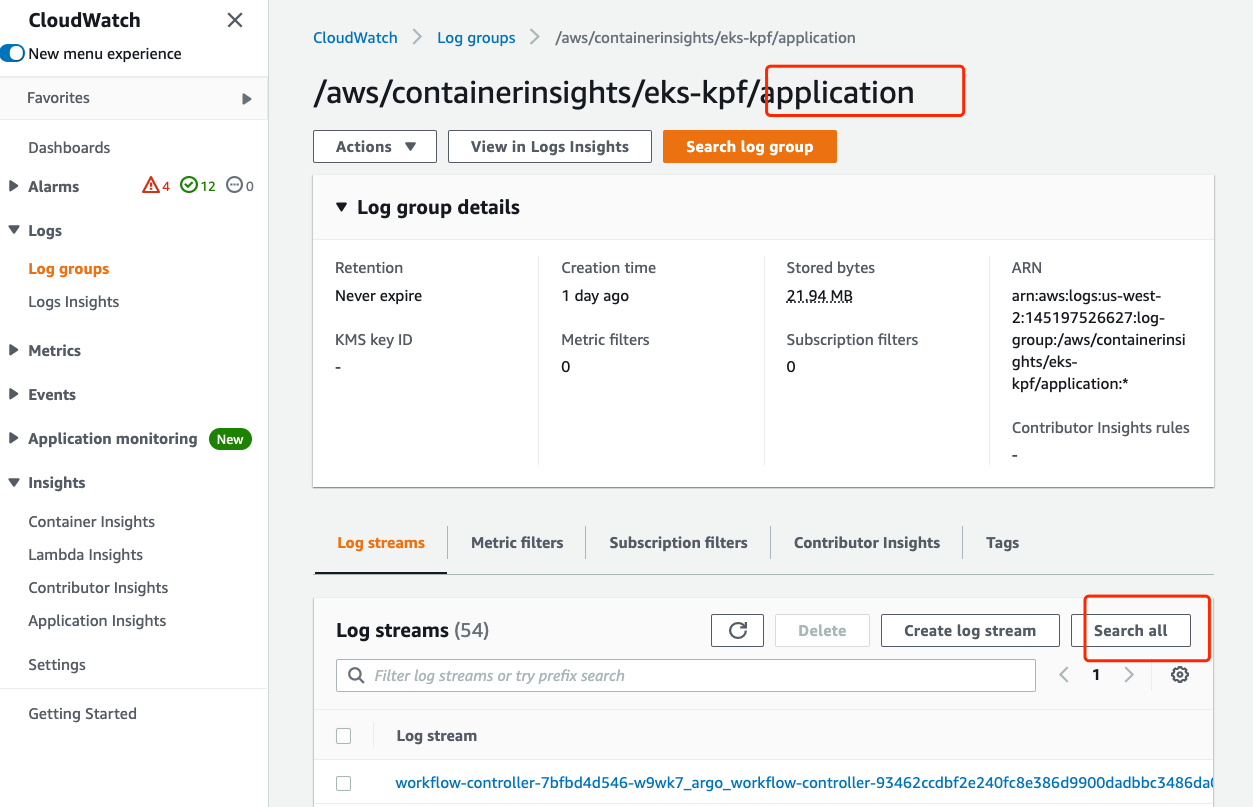Go to CloudWatch breadcrumb link
The image size is (1253, 807).
pyautogui.click(x=355, y=37)
